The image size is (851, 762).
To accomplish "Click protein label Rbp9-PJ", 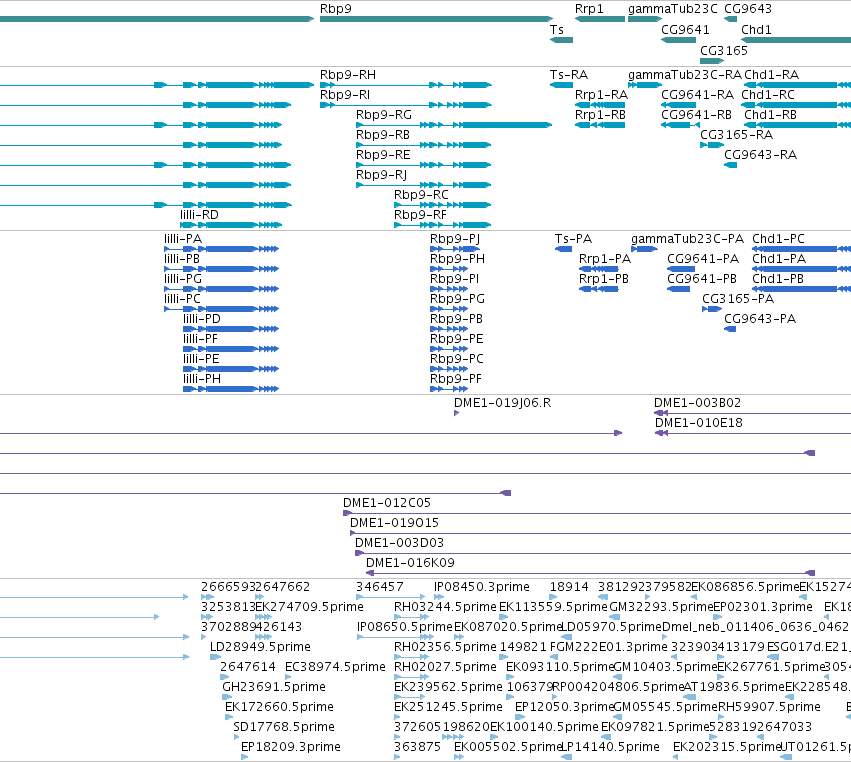I will click(455, 239).
